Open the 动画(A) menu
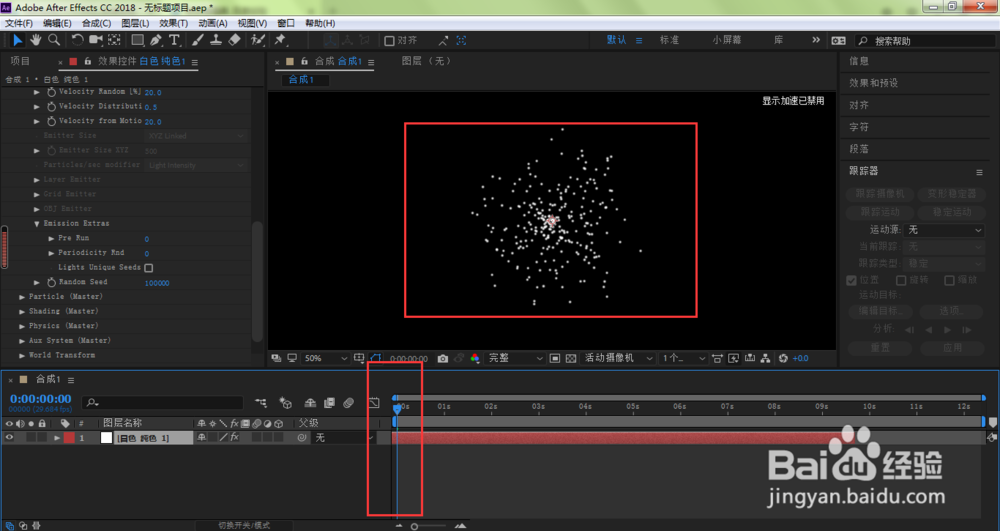This screenshot has width=1000, height=531. coord(212,23)
